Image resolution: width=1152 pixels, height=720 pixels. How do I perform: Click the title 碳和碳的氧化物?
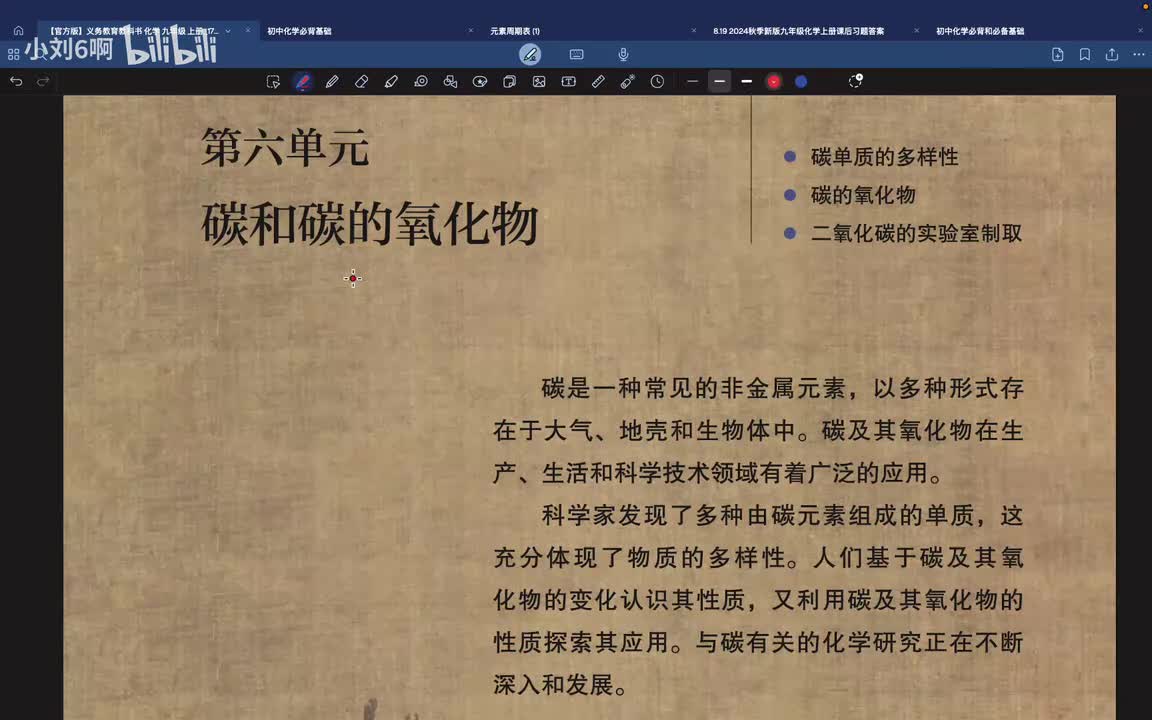[370, 224]
